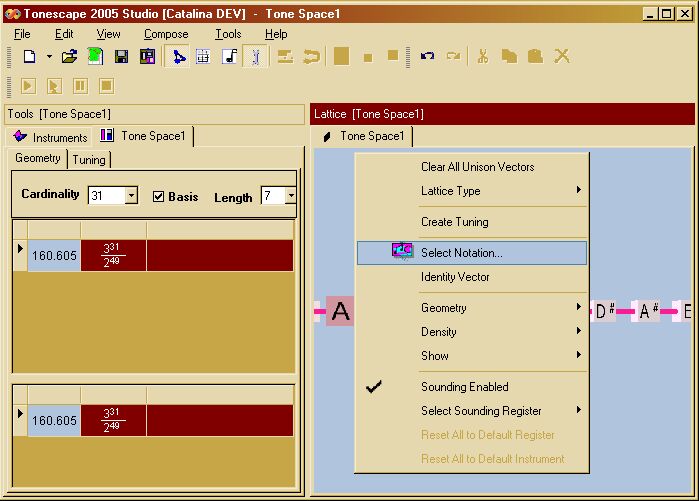
Task: Select the Geometry tab
Action: click(37, 158)
